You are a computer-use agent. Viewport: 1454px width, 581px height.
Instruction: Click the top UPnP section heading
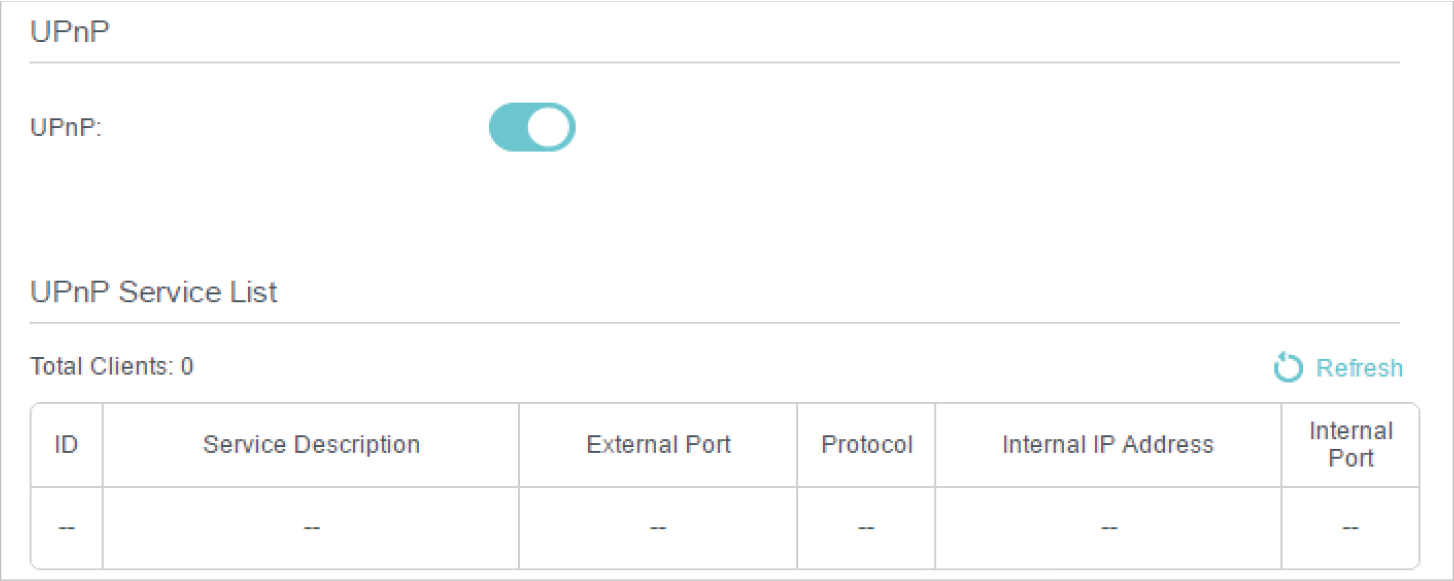70,31
